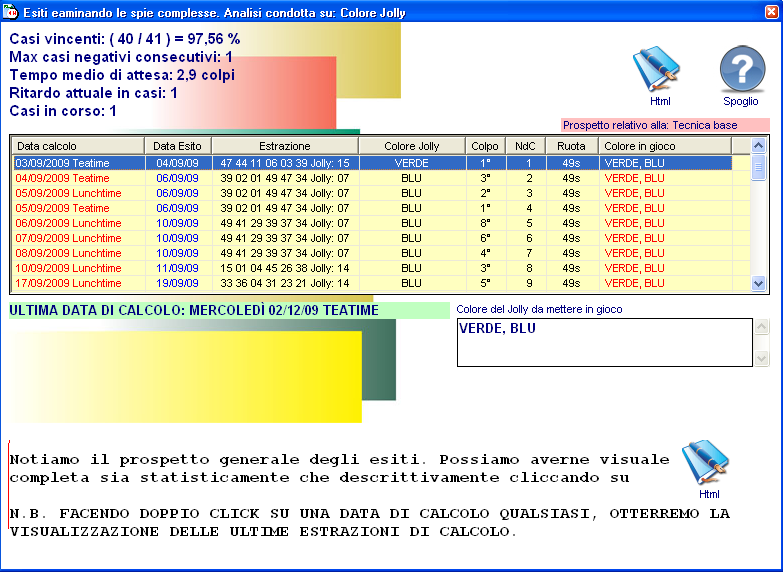Click the Colore Jolly column header

(x=411, y=146)
